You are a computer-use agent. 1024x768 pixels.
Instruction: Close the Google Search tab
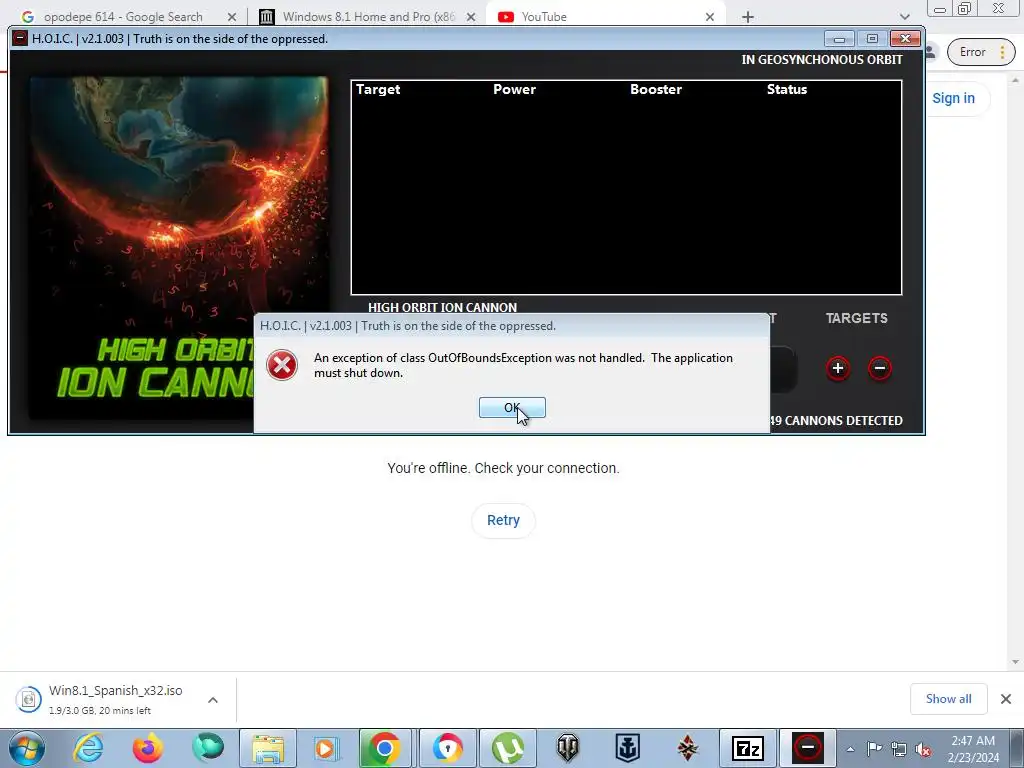231,17
